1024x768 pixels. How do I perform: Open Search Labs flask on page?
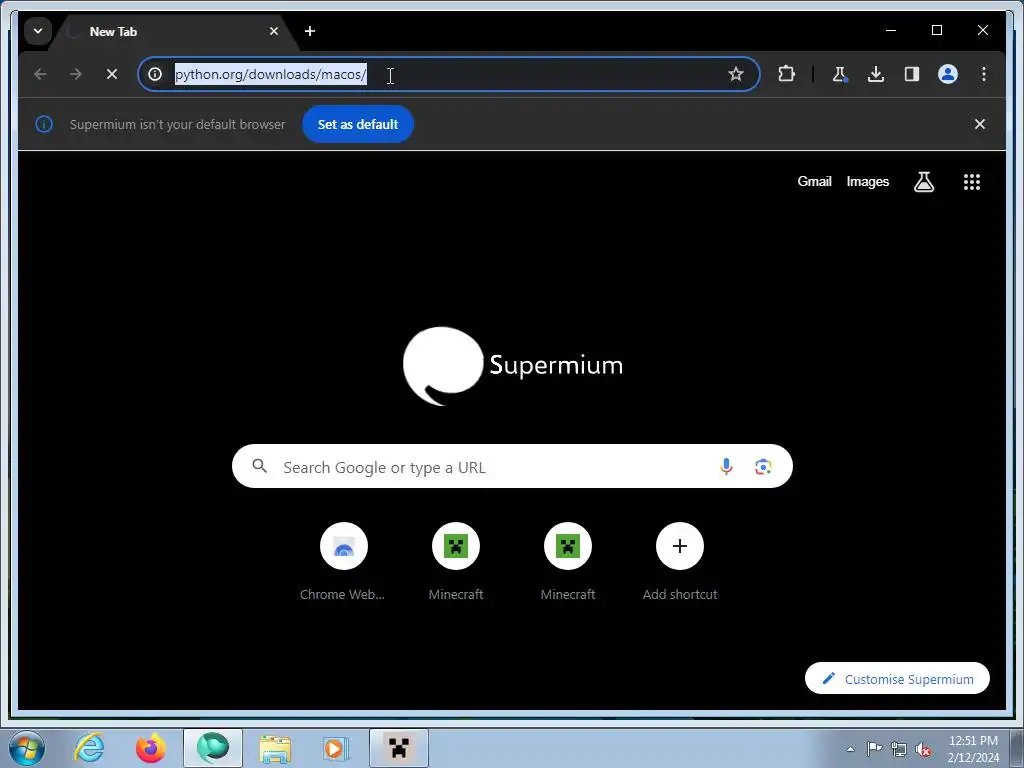click(x=923, y=182)
